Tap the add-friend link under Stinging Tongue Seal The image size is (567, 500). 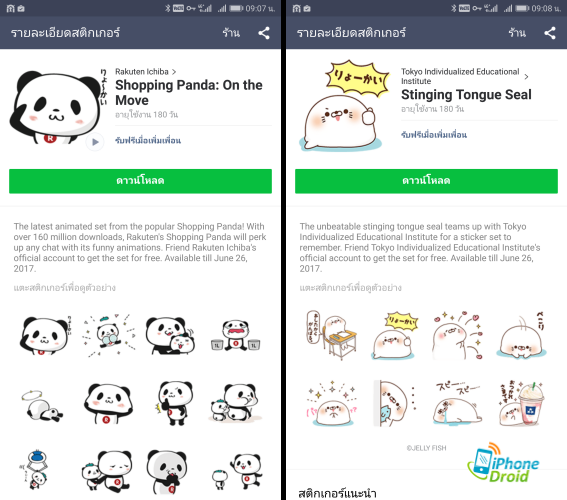[434, 135]
